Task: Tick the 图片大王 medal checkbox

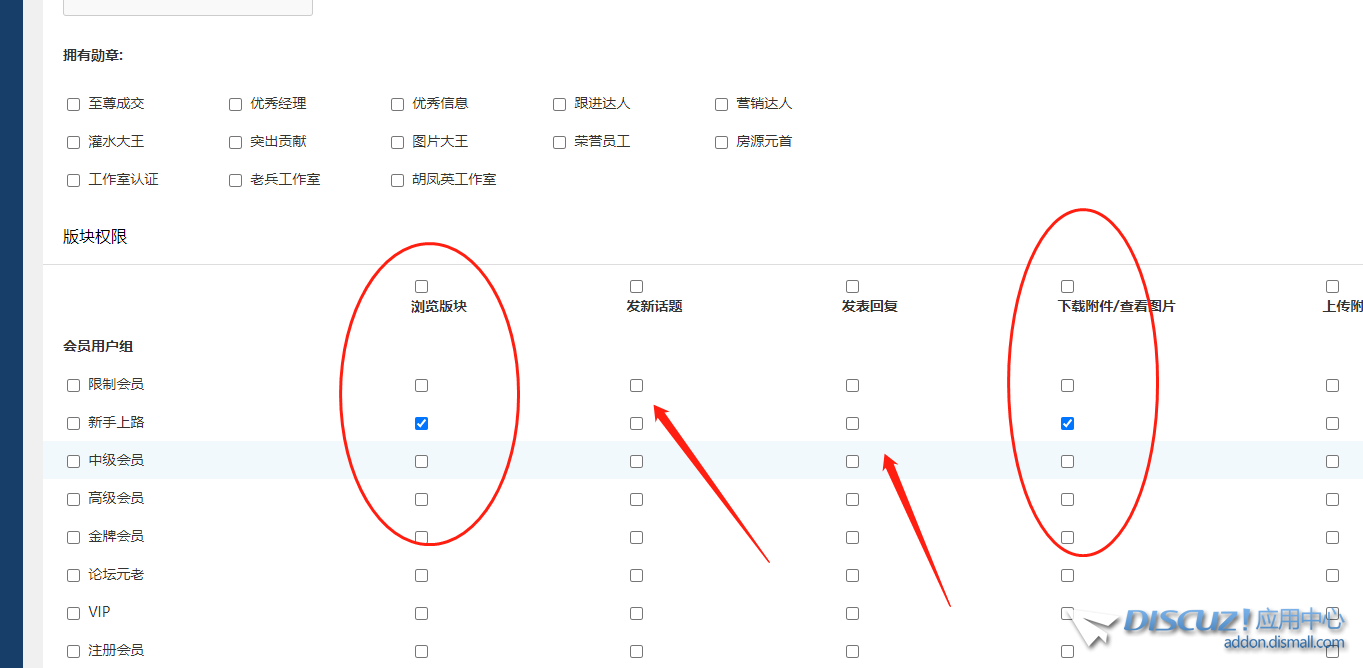Action: [397, 142]
